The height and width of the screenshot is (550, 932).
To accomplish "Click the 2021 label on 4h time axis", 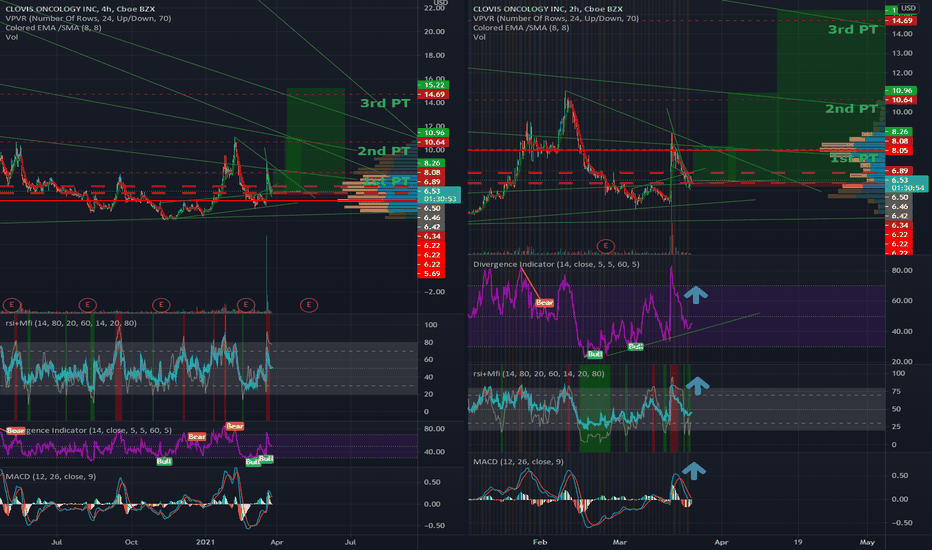I will (x=205, y=542).
